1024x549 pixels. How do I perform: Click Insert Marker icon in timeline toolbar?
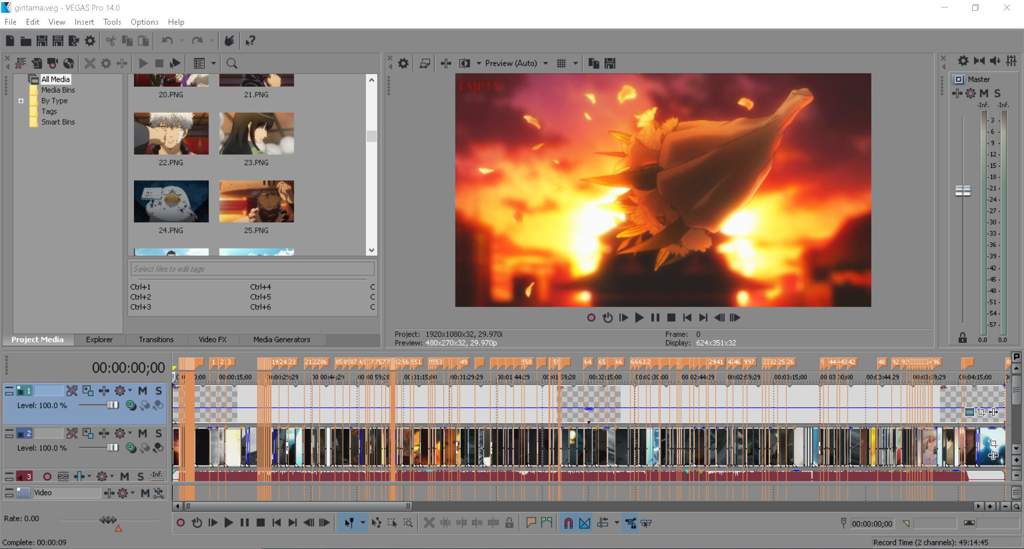[531, 523]
